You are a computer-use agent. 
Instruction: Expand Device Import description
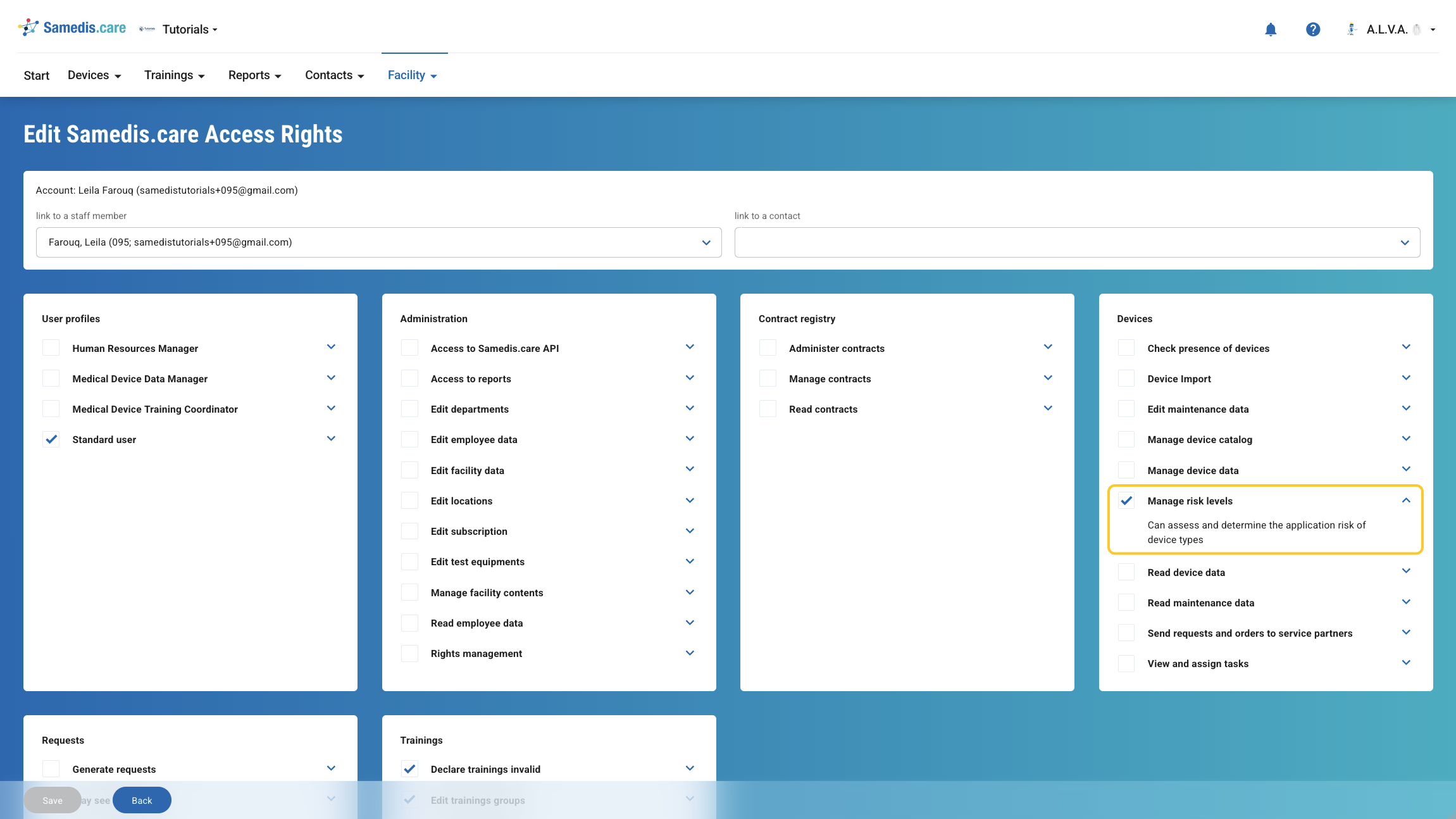[x=1406, y=378]
